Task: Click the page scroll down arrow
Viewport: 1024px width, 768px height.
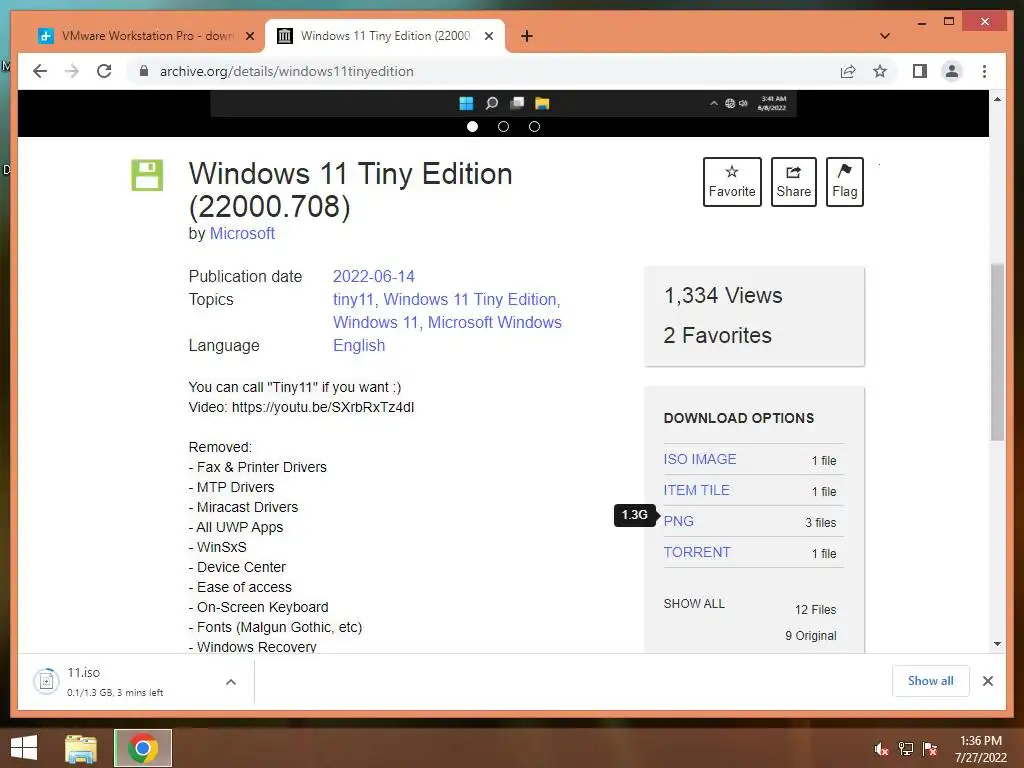Action: point(997,644)
